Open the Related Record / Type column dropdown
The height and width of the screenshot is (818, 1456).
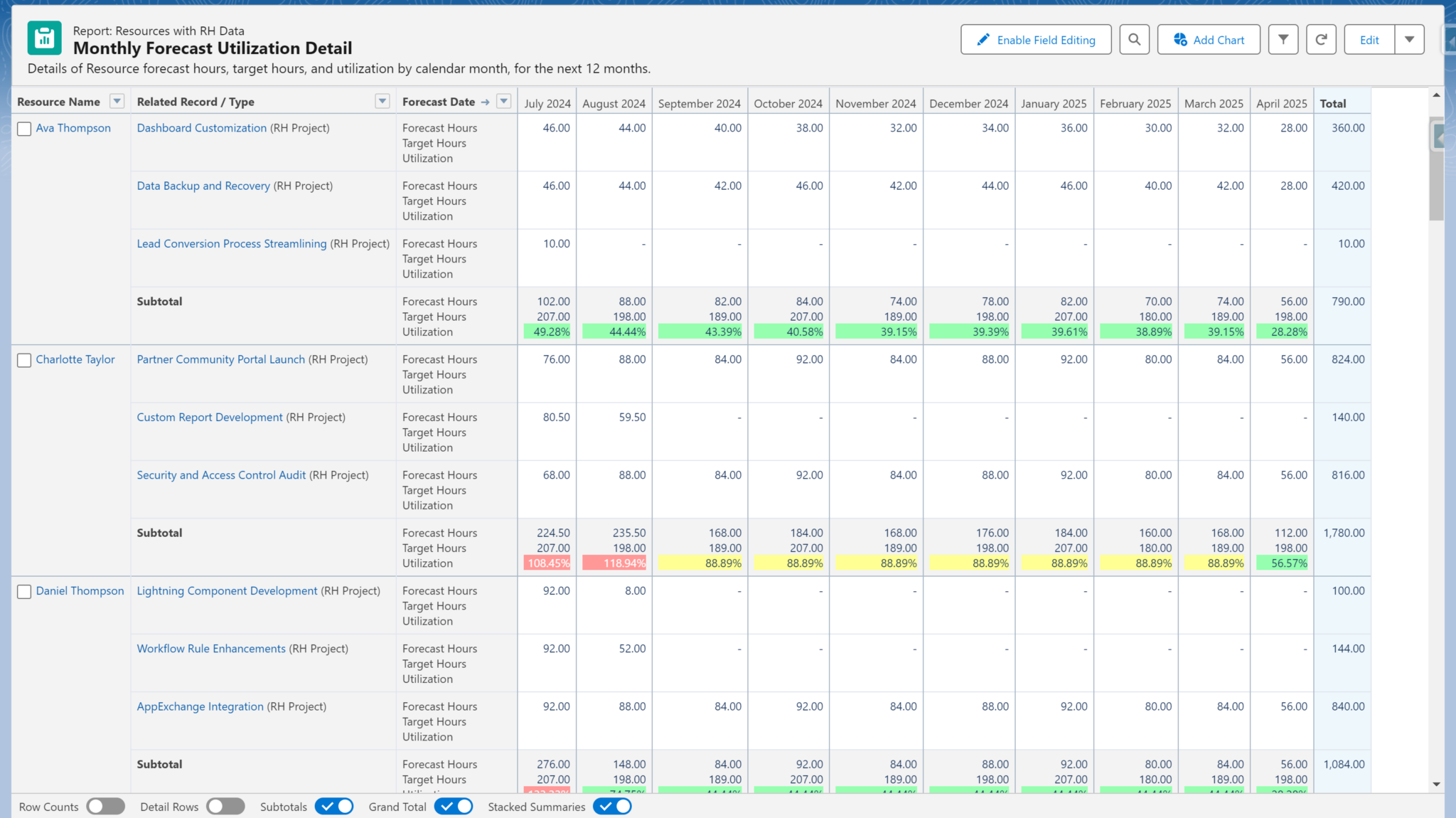point(382,101)
